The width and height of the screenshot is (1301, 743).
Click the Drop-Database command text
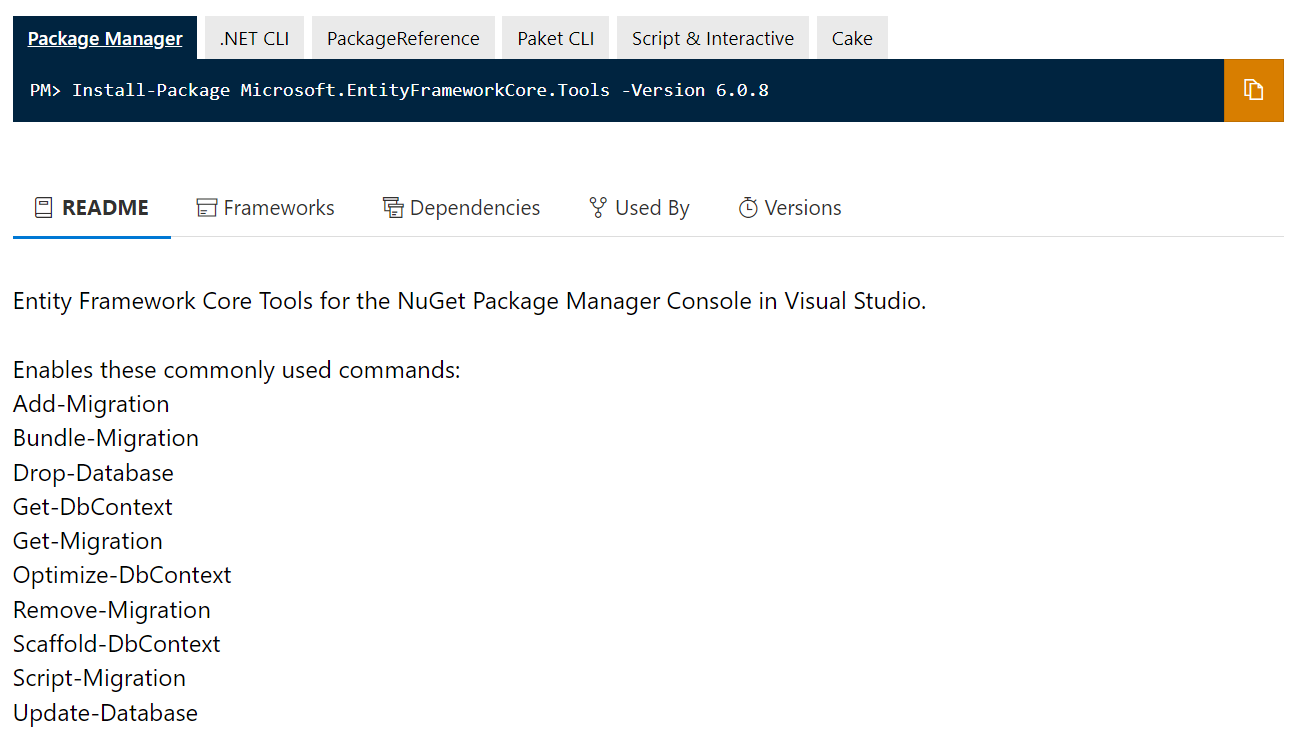pos(93,473)
